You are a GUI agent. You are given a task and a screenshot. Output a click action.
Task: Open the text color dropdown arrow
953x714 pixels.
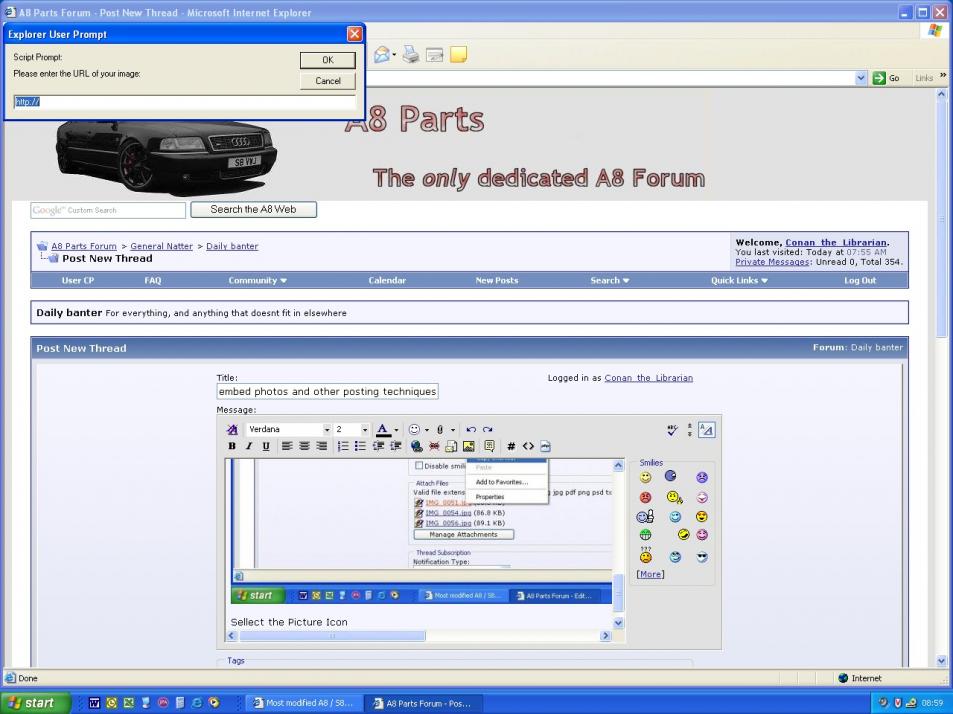click(x=396, y=430)
